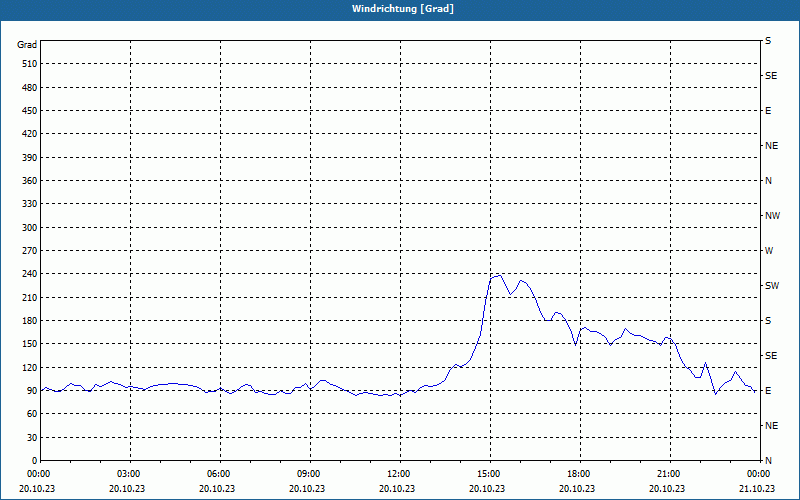Select the N compass label level with 360
Viewport: 800px width, 500px height.
click(768, 181)
